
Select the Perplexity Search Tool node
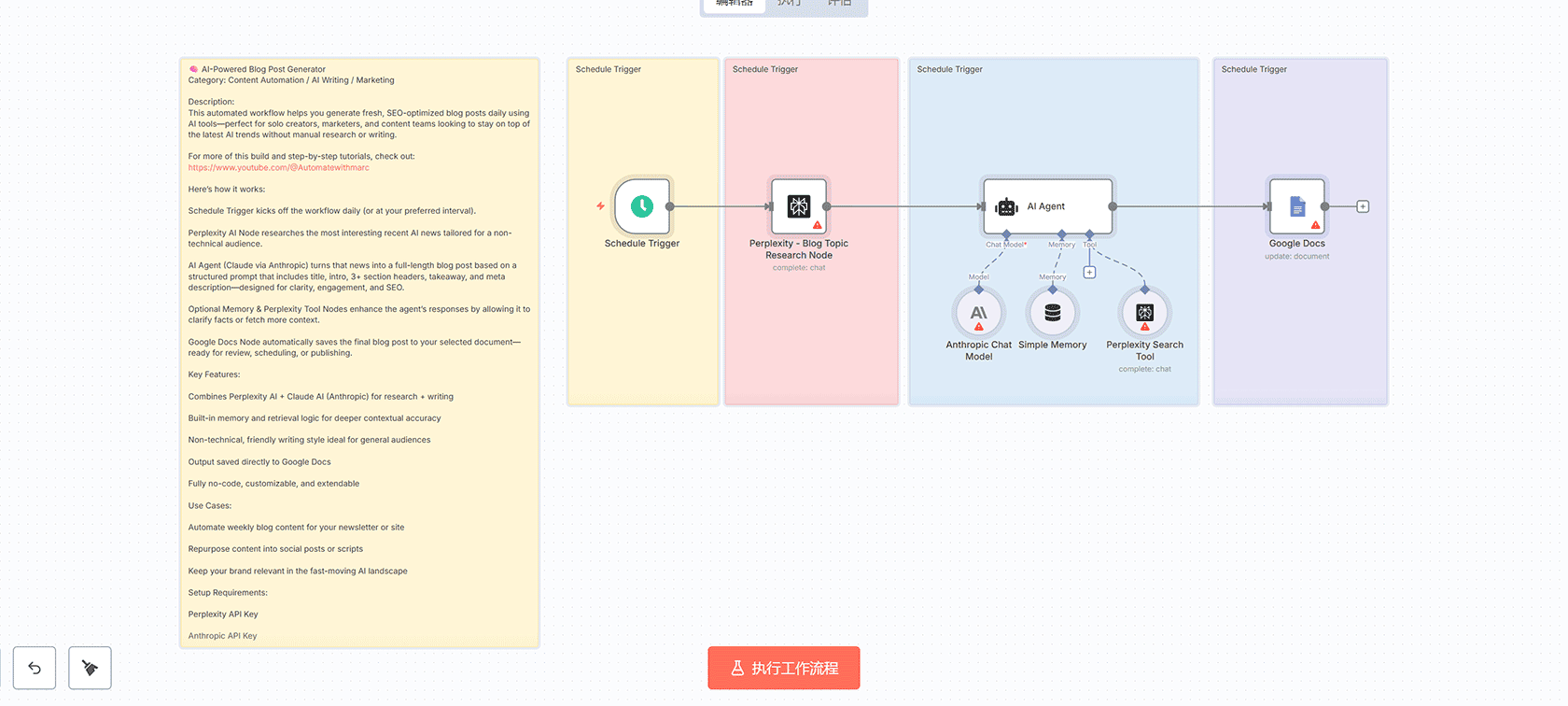(x=1144, y=313)
